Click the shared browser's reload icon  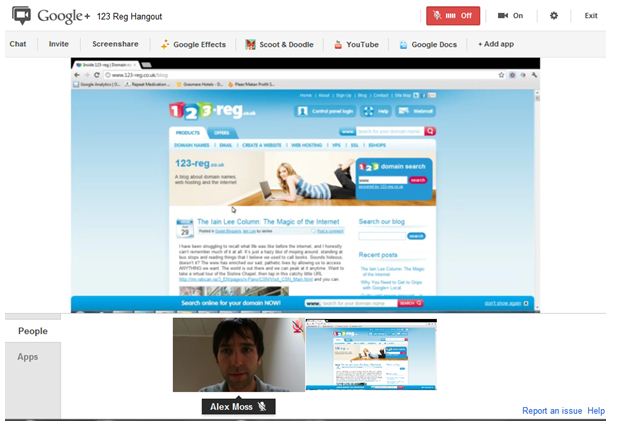pos(97,75)
